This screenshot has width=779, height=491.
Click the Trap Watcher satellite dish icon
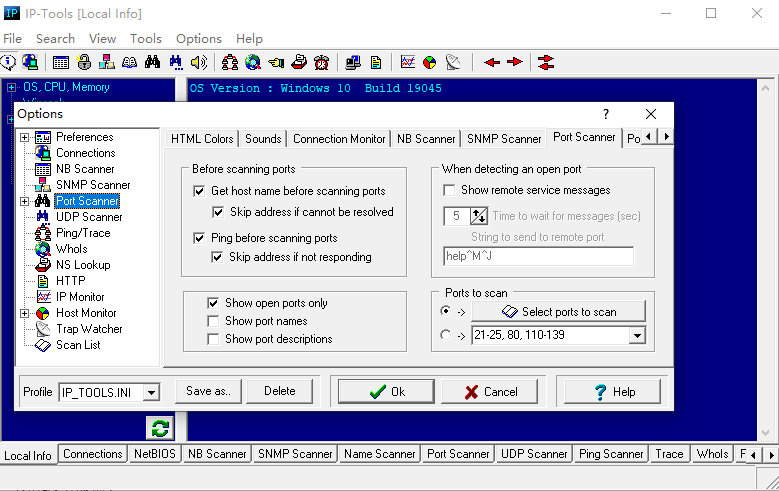pyautogui.click(x=453, y=62)
